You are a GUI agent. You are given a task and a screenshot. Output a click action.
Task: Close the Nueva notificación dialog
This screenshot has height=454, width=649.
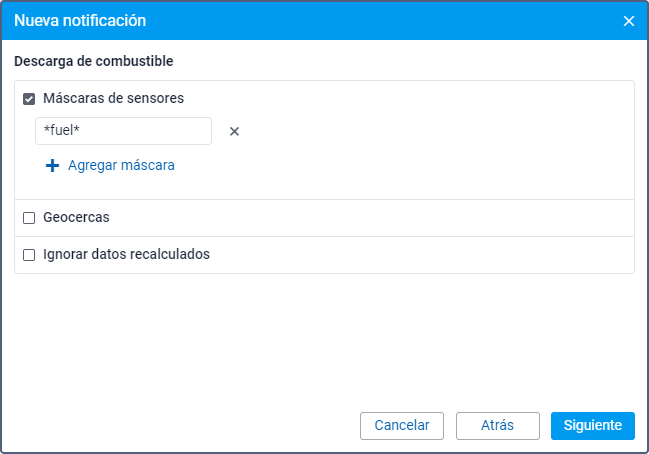(x=629, y=21)
